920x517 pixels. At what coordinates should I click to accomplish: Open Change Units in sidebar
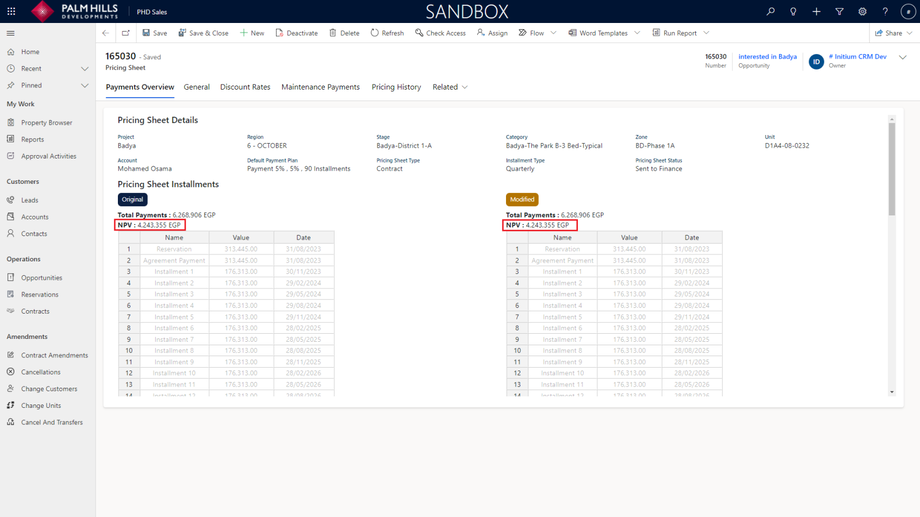click(x=40, y=406)
